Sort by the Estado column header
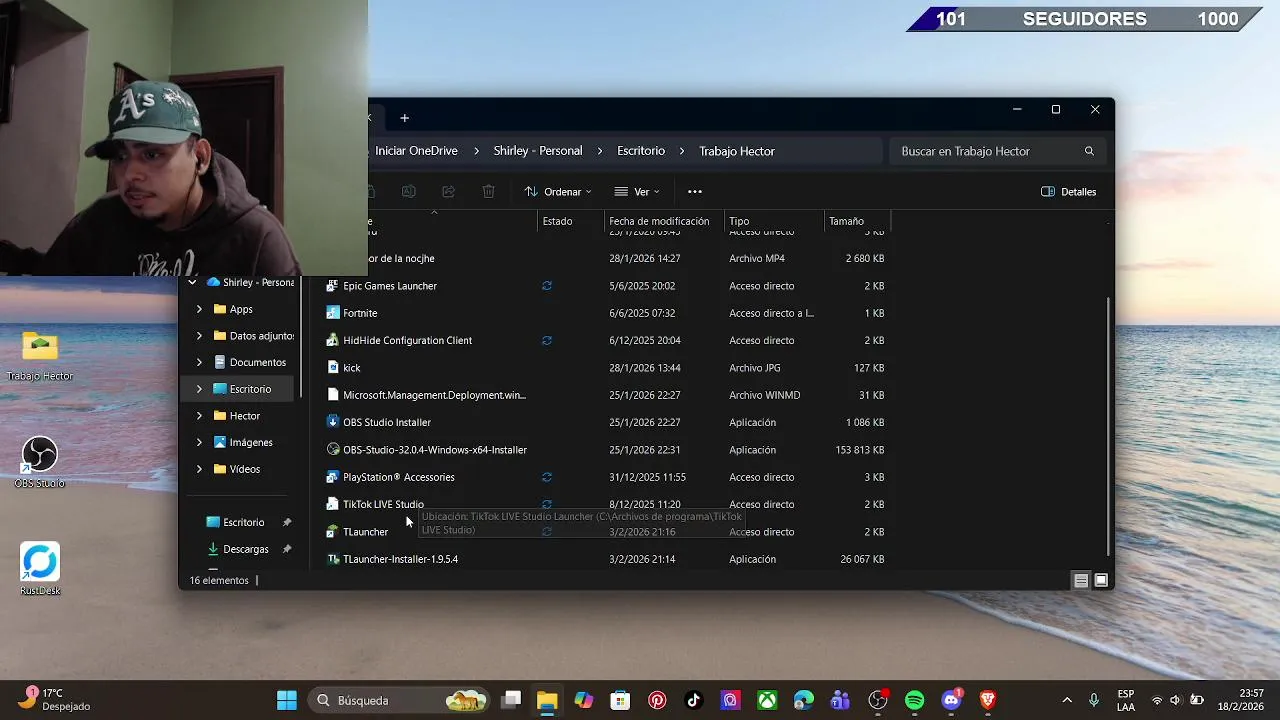Screen dimensions: 1280x720 [558, 221]
